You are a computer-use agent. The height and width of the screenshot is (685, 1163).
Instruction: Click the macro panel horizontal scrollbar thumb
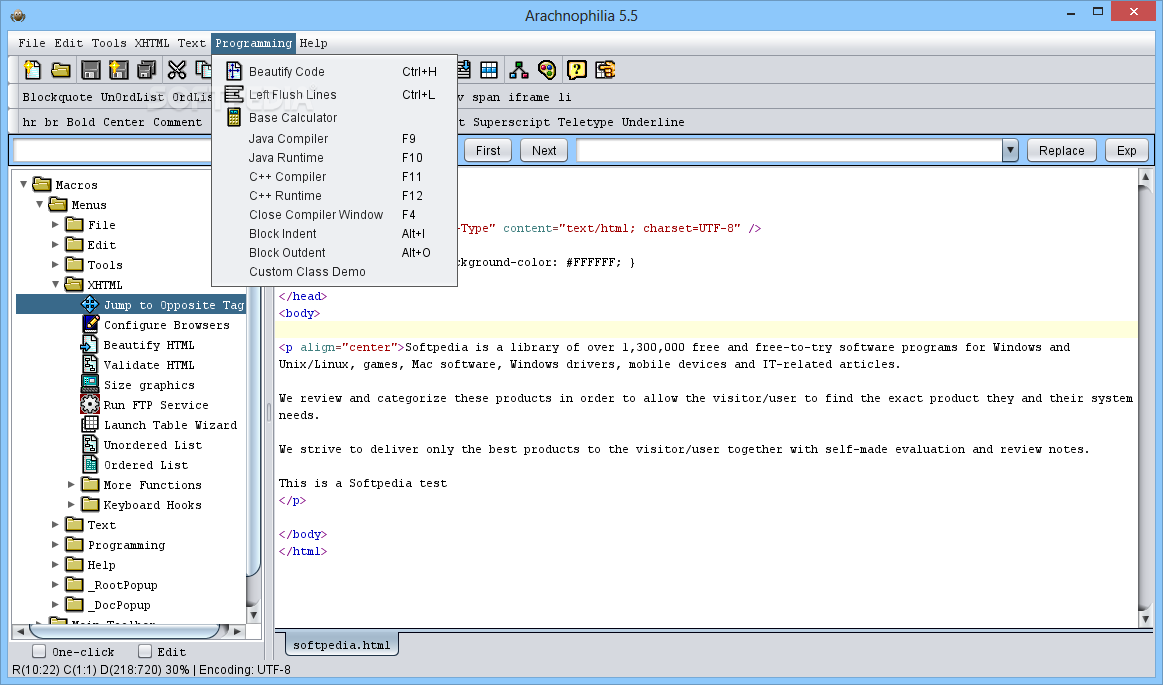125,631
